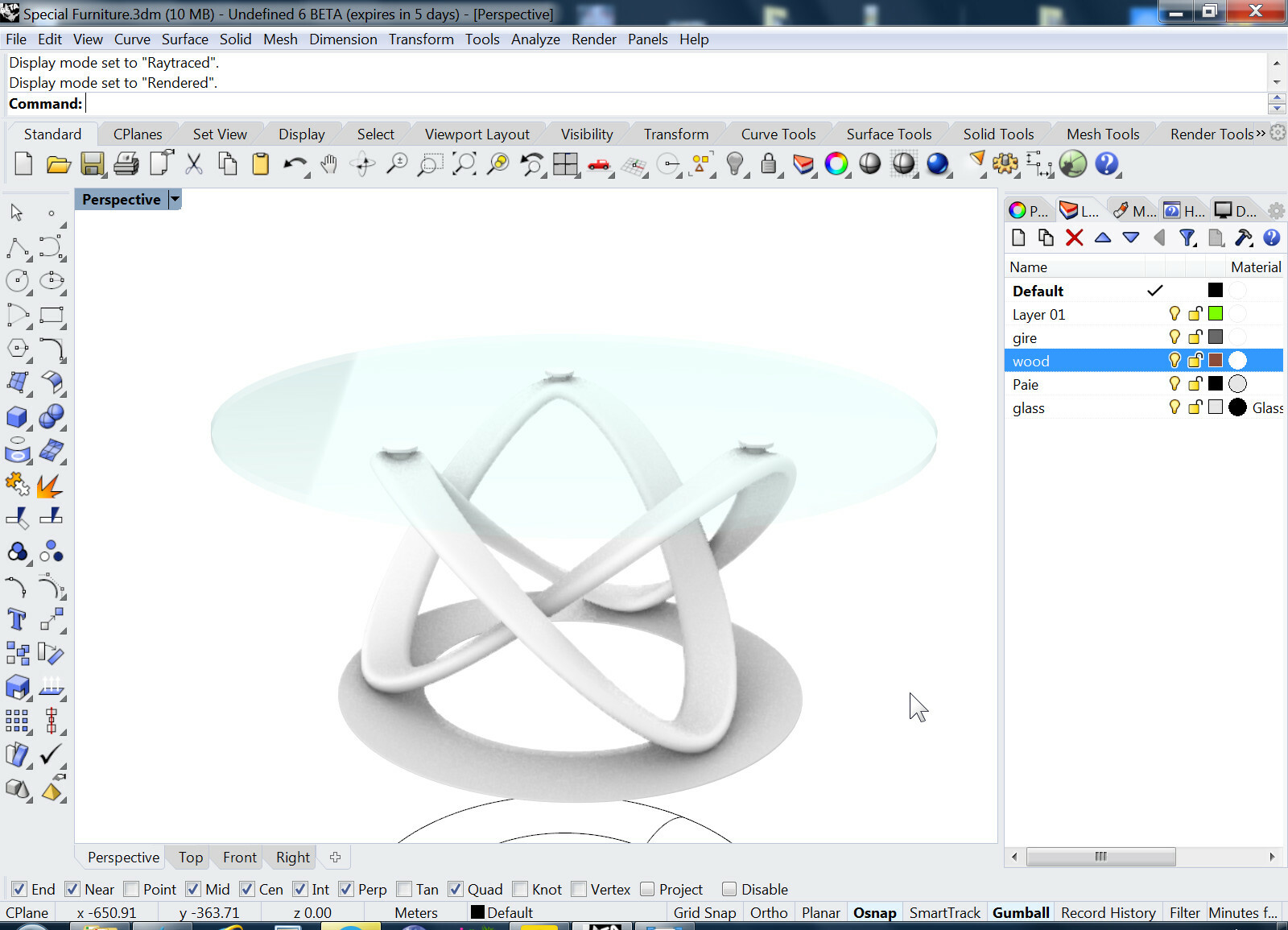Toggle Grid Snap in the status bar

pos(704,912)
